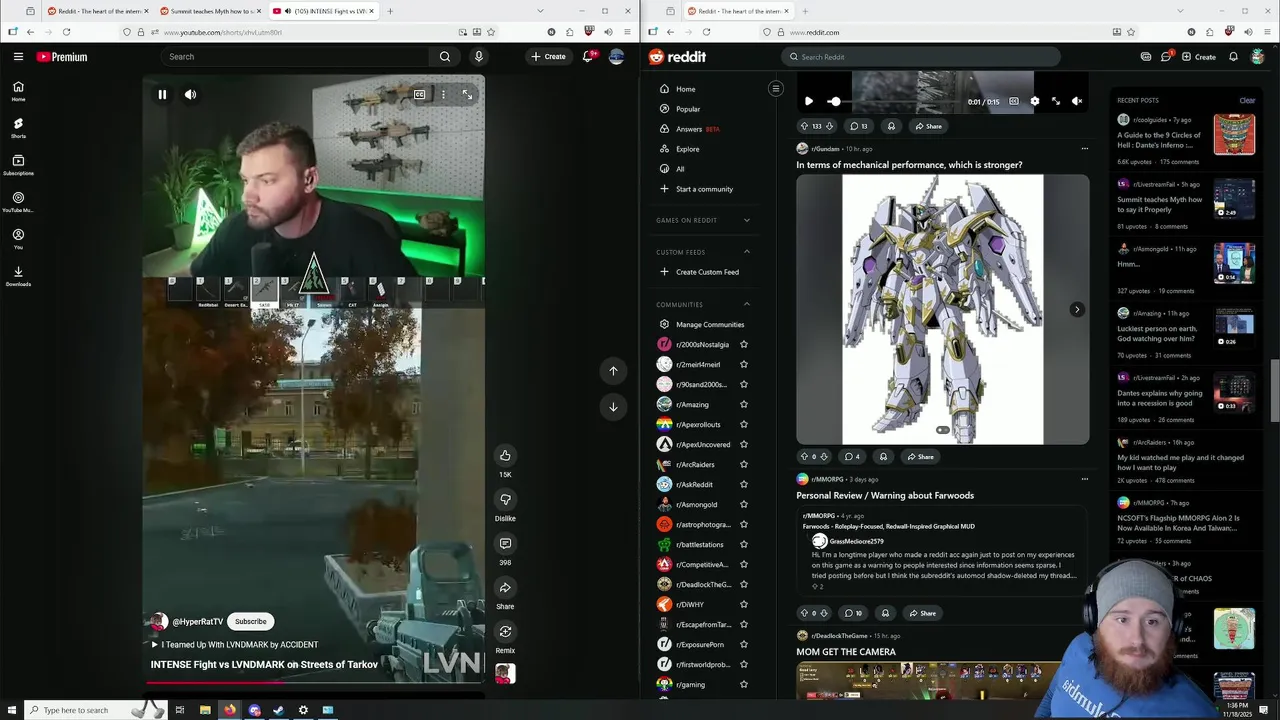Open Manage Communities
Screen dimensions: 1280x720
(709, 325)
